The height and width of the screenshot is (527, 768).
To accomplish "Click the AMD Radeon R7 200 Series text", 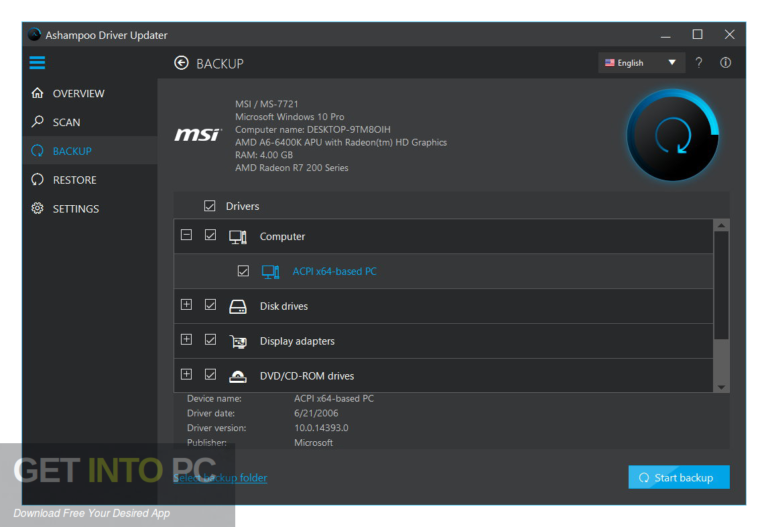I will click(x=291, y=168).
